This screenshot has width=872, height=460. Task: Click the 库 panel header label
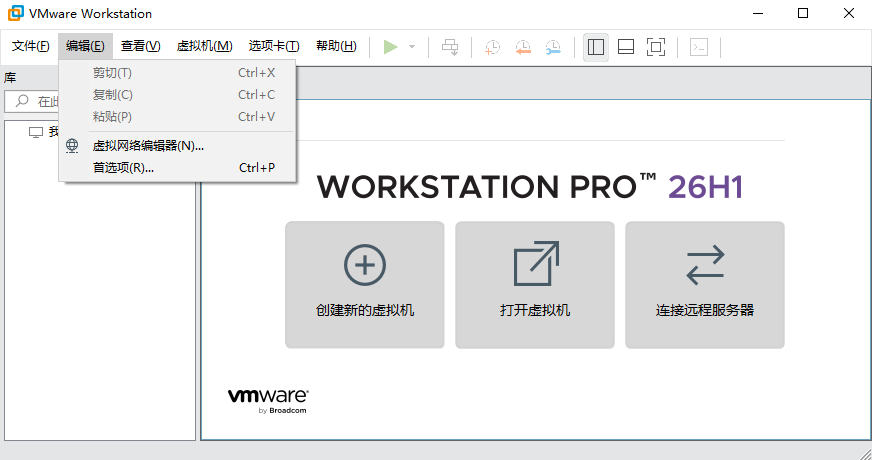coord(10,78)
